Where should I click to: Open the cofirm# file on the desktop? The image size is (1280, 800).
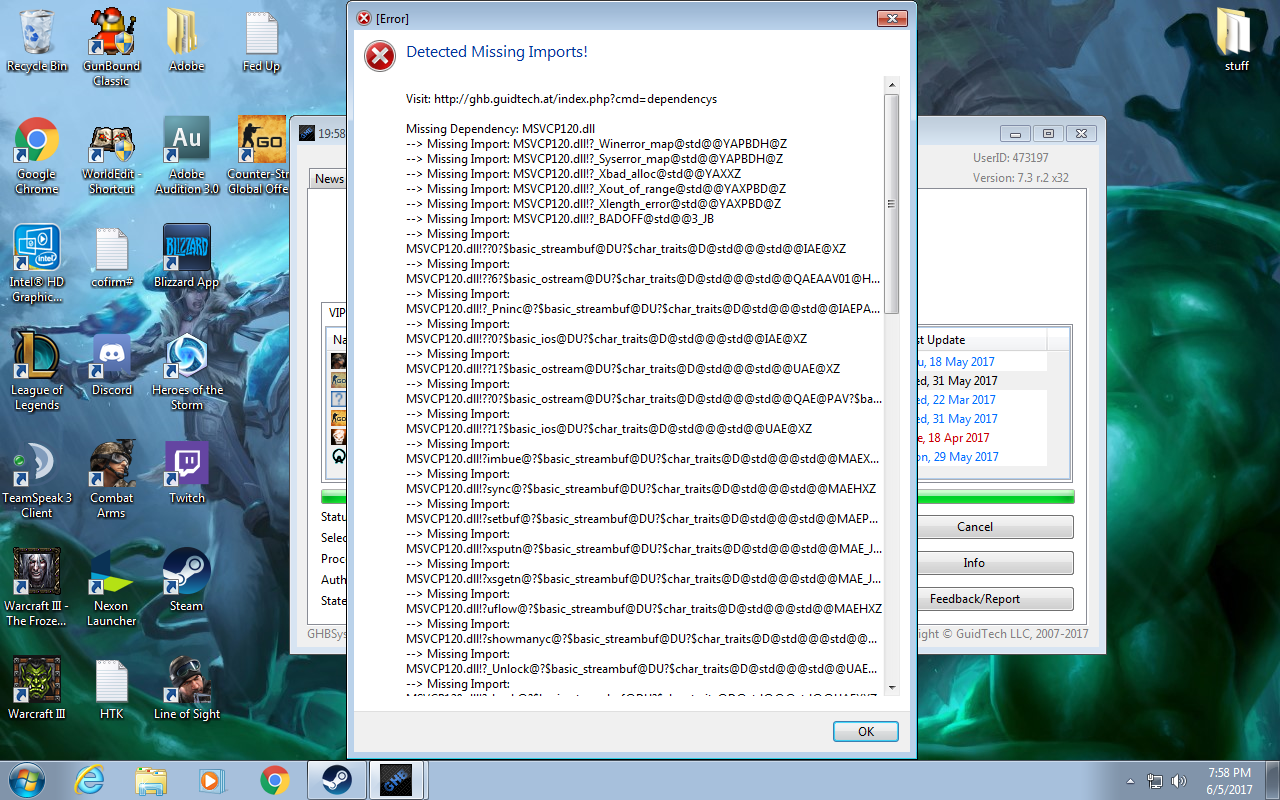(x=112, y=258)
